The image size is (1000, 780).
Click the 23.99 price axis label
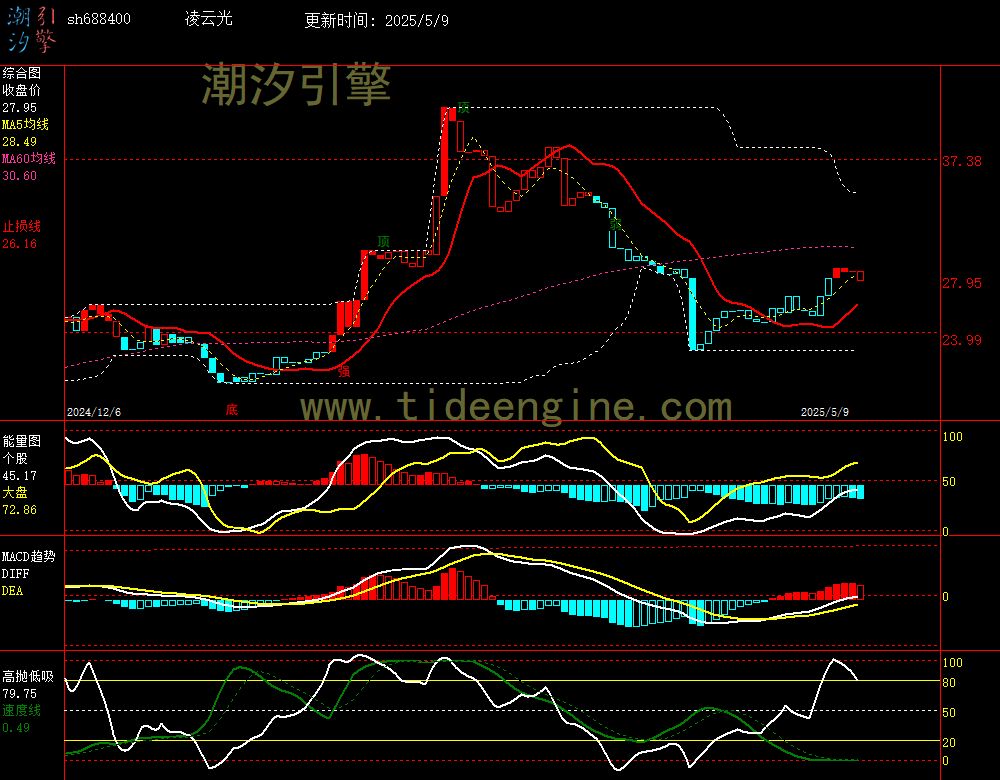tap(962, 340)
